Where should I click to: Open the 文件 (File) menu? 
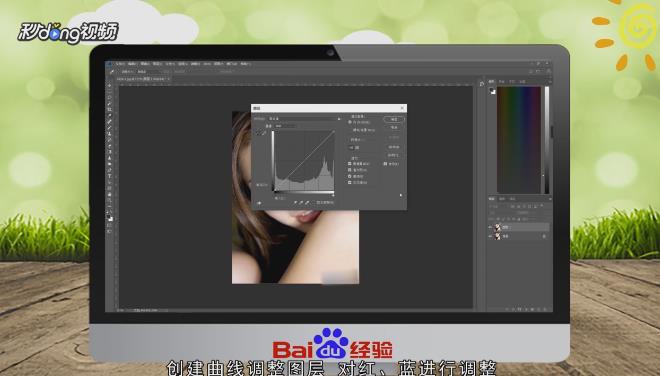click(x=120, y=64)
